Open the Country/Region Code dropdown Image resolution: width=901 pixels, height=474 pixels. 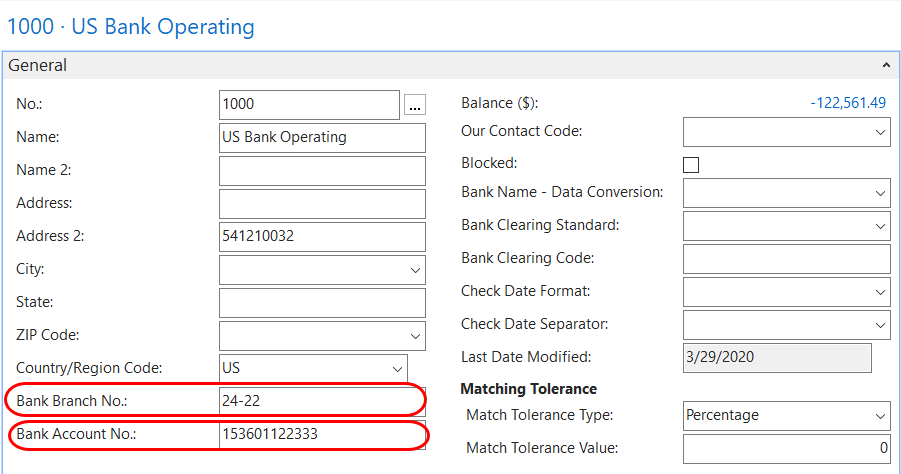coord(397,369)
